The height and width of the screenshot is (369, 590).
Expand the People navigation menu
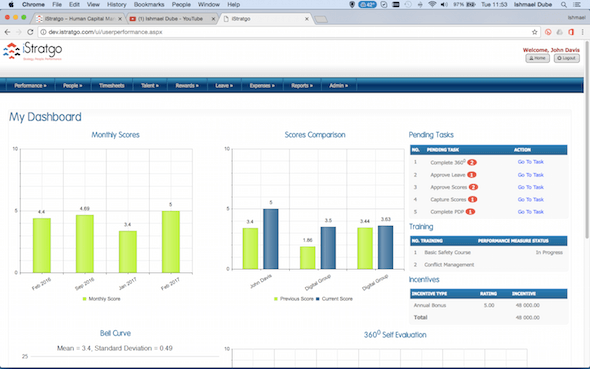73,86
